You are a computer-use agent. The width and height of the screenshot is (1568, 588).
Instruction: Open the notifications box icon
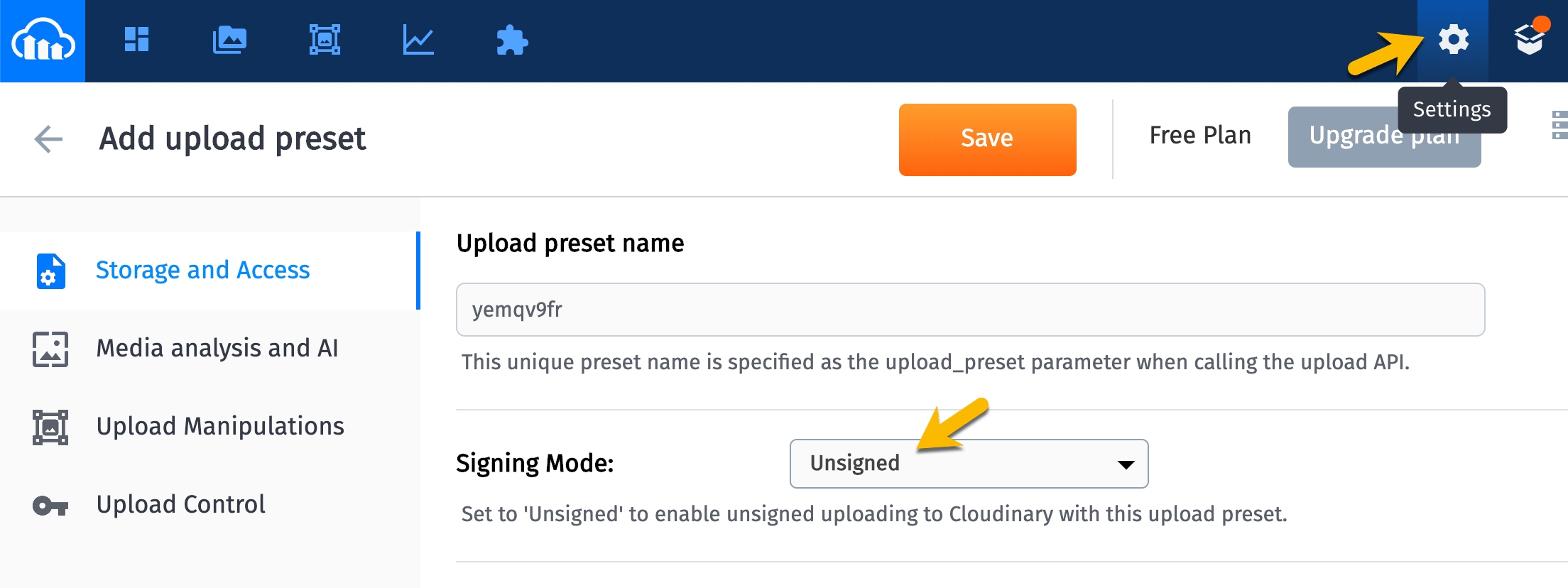[x=1530, y=37]
